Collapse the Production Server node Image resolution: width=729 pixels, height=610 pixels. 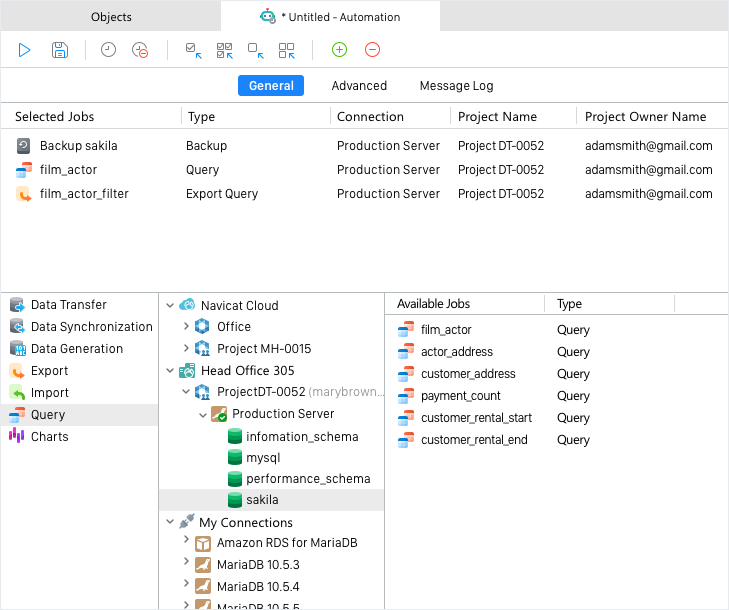point(203,415)
